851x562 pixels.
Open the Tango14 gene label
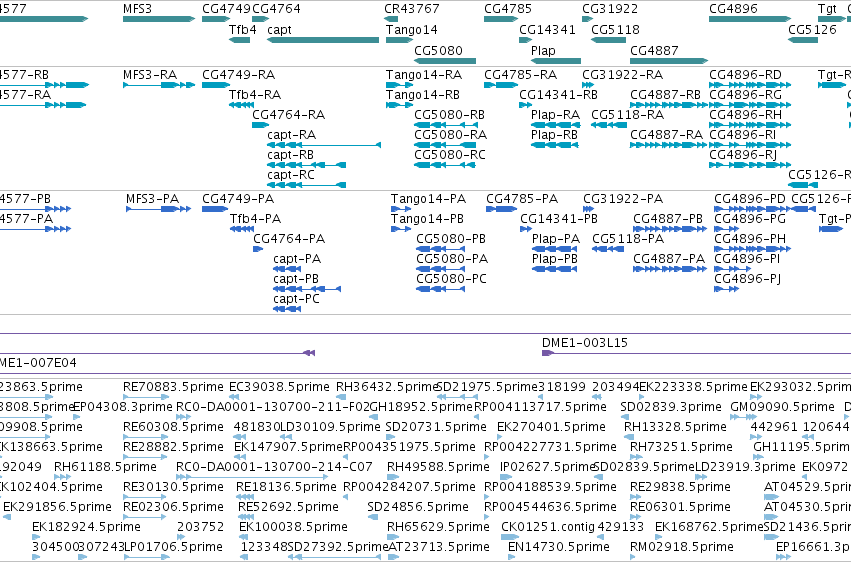click(x=411, y=29)
